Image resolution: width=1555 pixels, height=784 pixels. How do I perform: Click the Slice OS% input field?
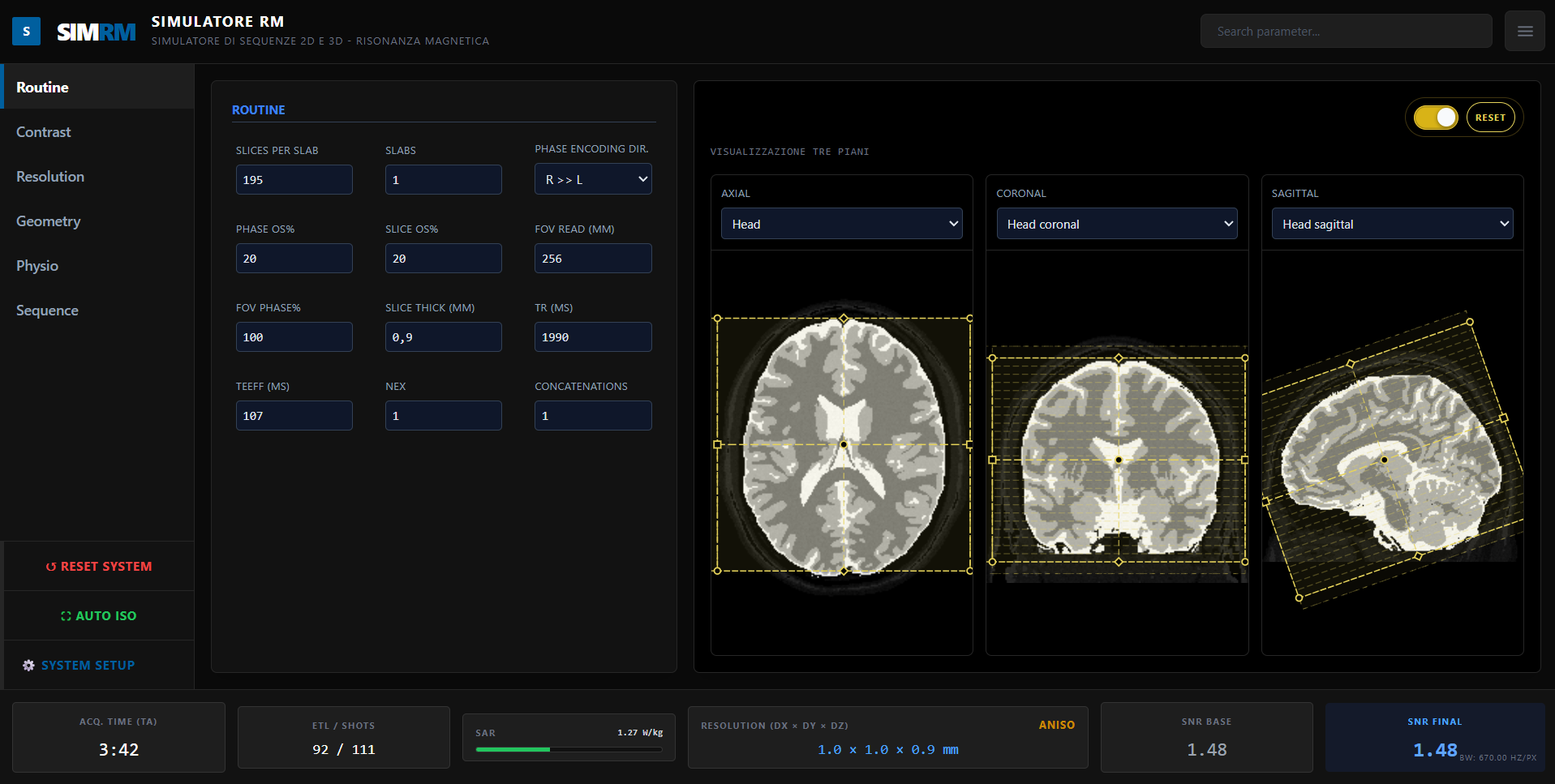tap(444, 258)
